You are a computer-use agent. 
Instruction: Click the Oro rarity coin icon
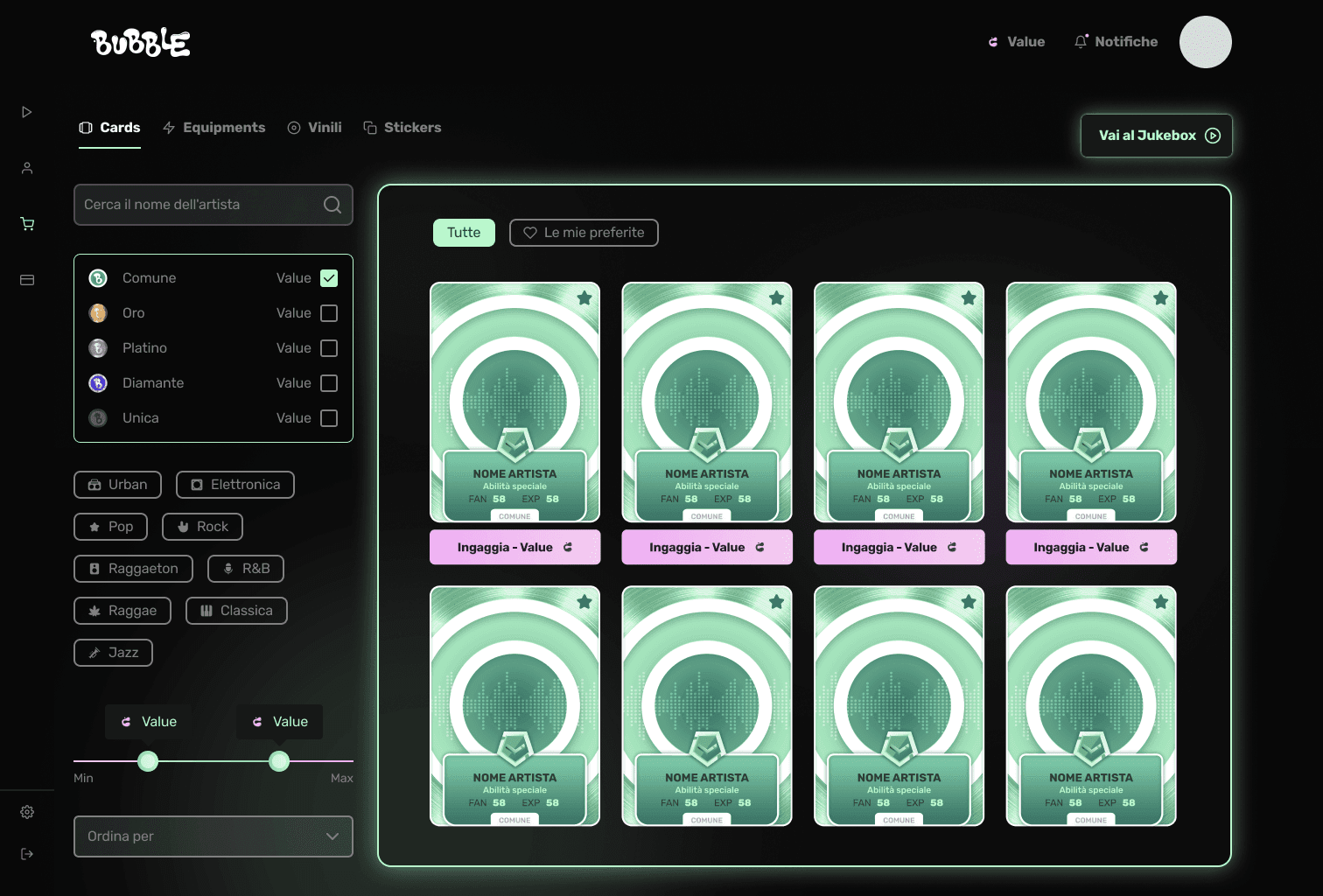click(98, 313)
